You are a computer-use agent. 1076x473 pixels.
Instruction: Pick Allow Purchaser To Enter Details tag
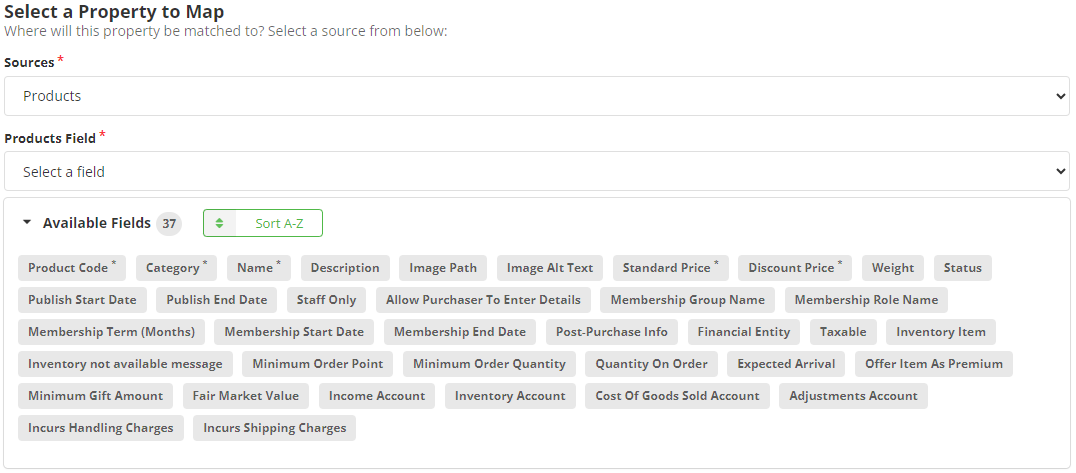(x=483, y=300)
